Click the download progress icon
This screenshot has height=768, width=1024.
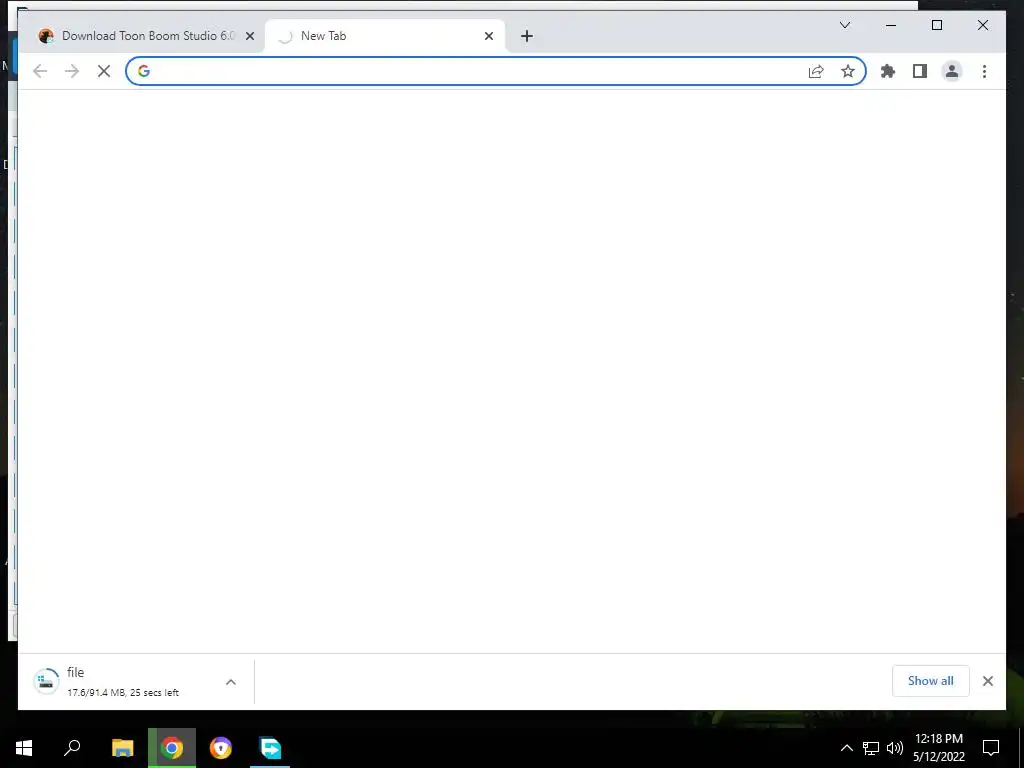point(46,681)
